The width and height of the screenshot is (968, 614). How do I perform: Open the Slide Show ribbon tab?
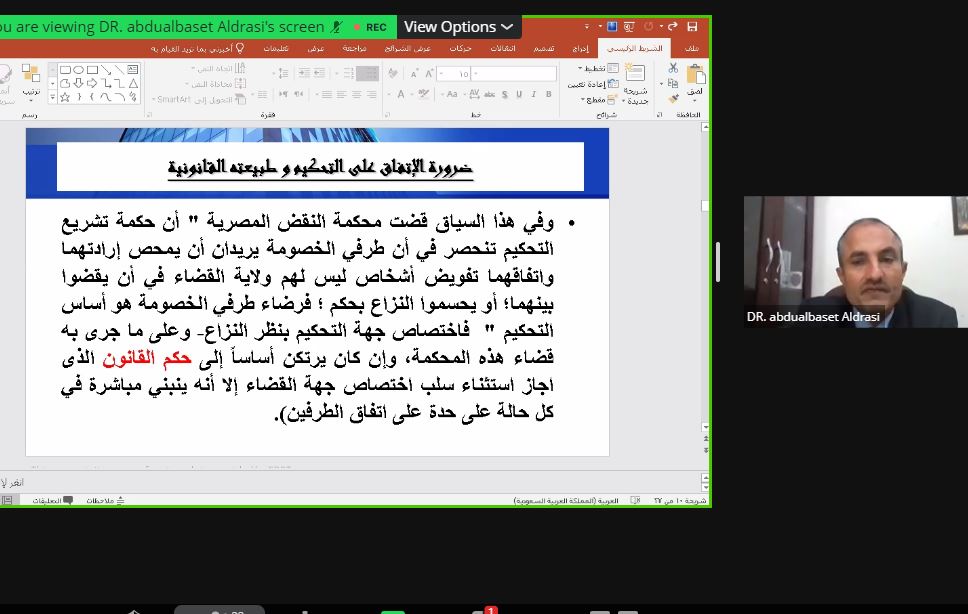pos(407,48)
